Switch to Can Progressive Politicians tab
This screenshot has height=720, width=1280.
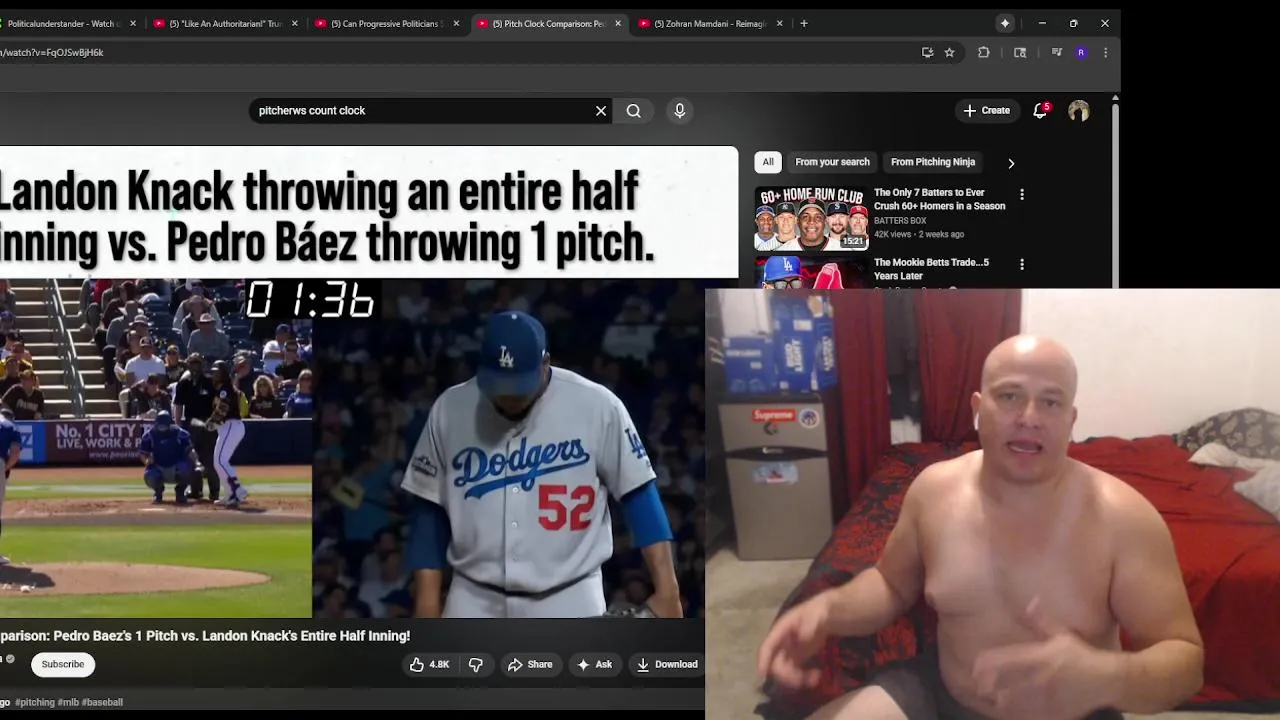[386, 23]
